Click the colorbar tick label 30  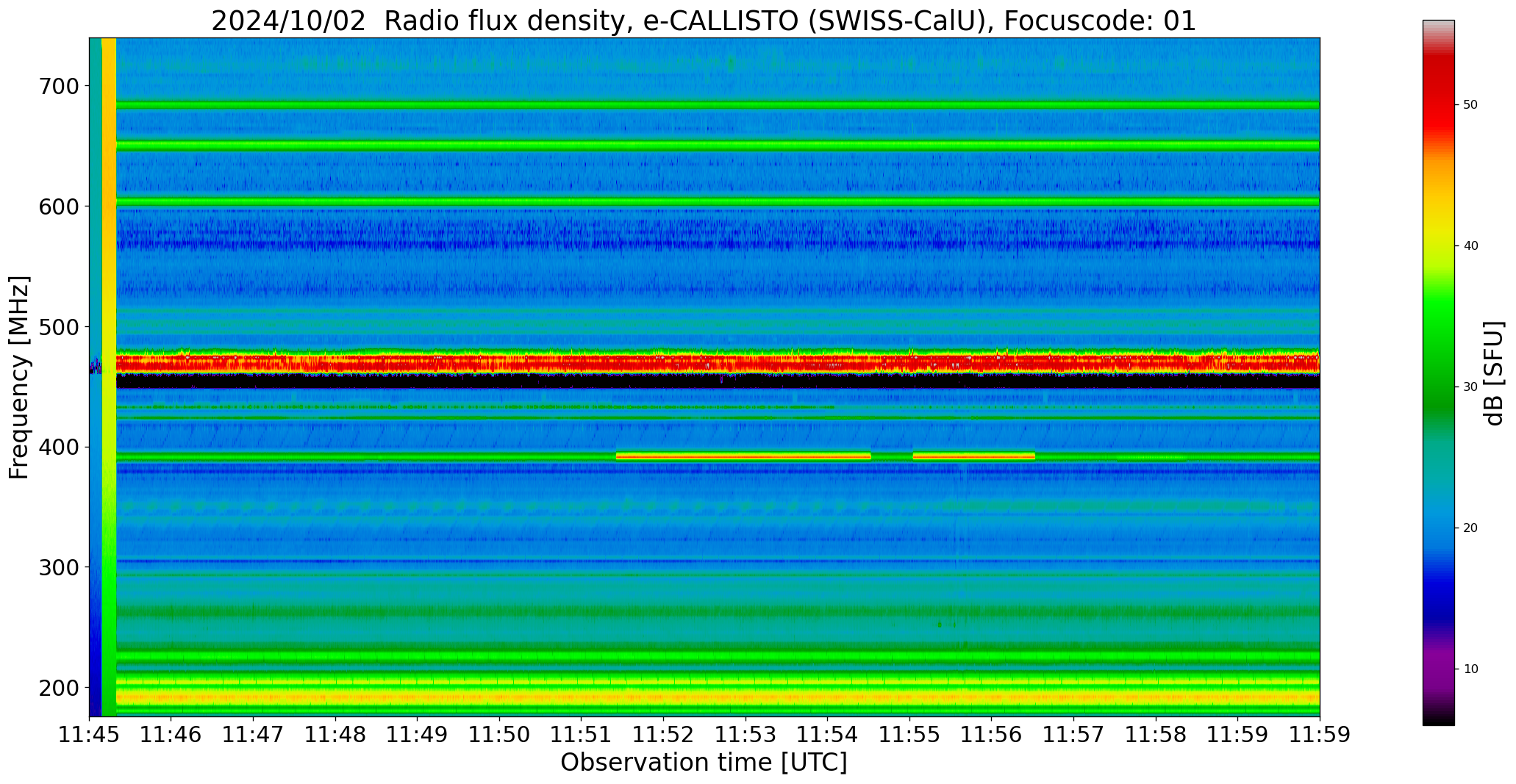(1470, 387)
